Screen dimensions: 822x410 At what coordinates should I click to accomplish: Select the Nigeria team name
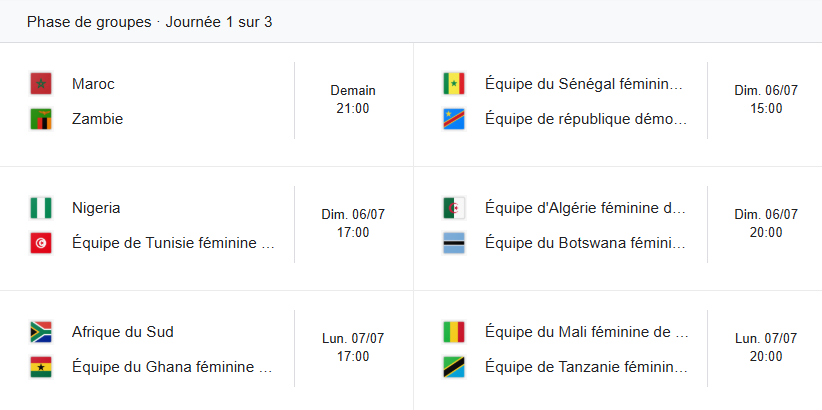pyautogui.click(x=96, y=208)
